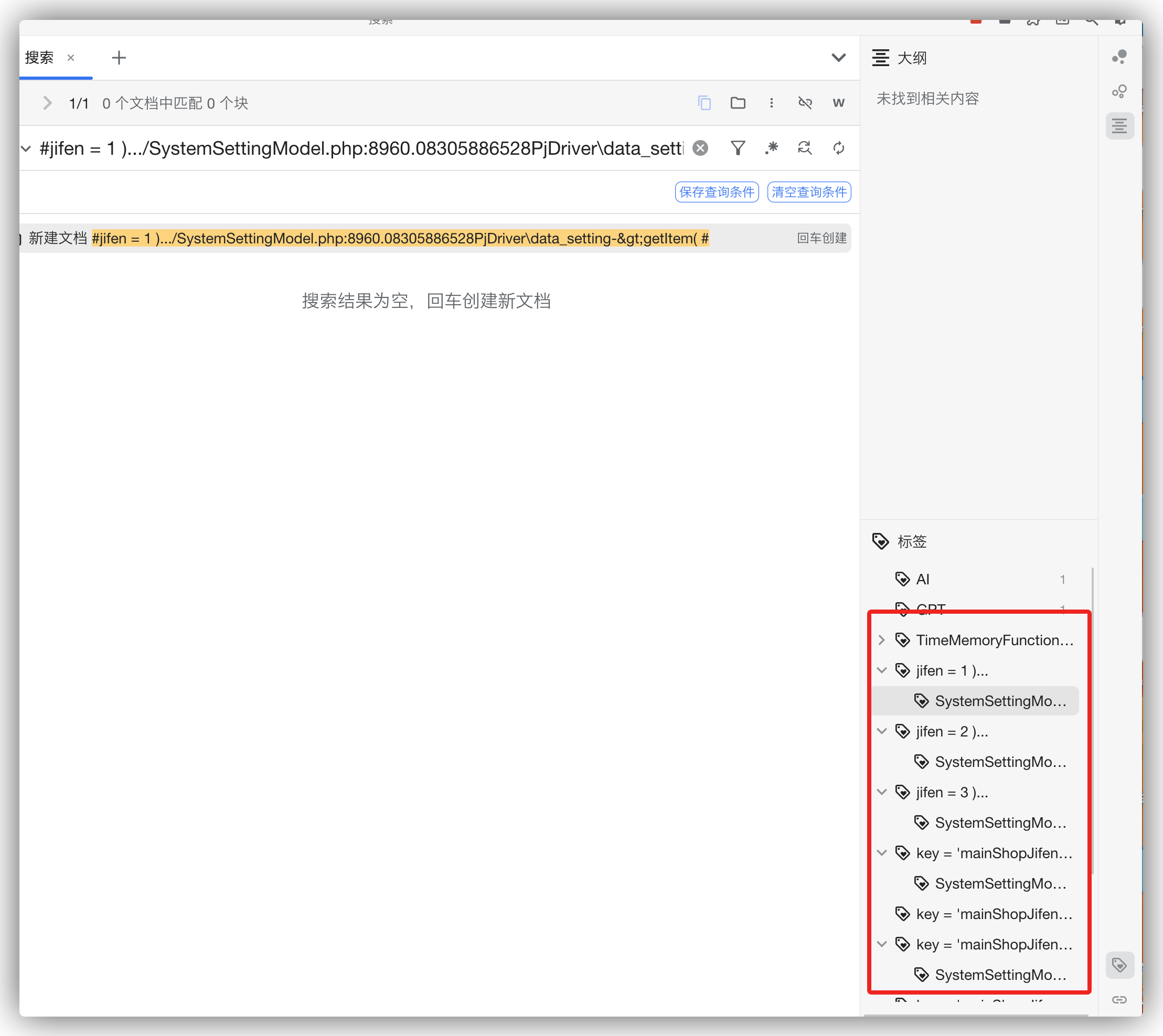Viewport: 1163px width, 1036px height.
Task: Select the 搜索 tab
Action: (39, 58)
